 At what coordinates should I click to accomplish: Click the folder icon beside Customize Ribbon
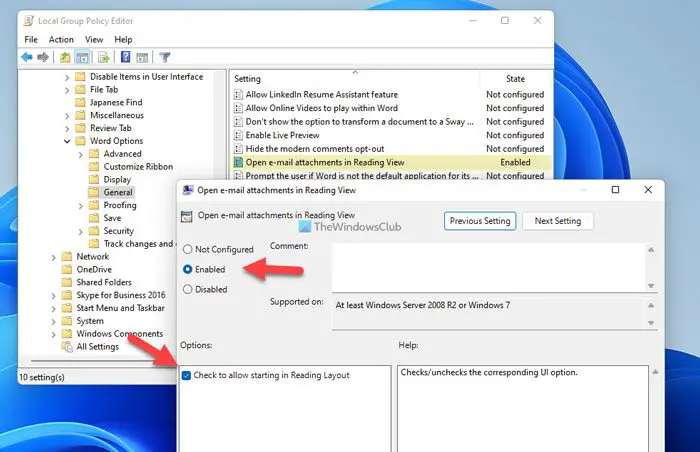point(94,167)
